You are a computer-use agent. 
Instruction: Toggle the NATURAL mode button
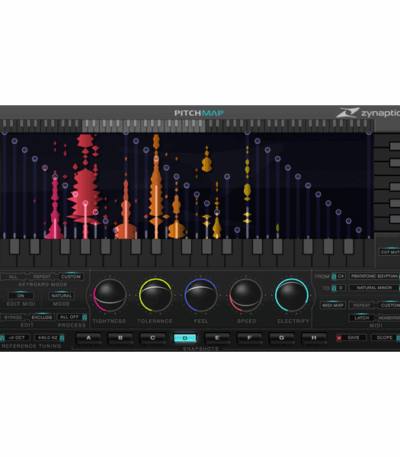[x=61, y=296]
